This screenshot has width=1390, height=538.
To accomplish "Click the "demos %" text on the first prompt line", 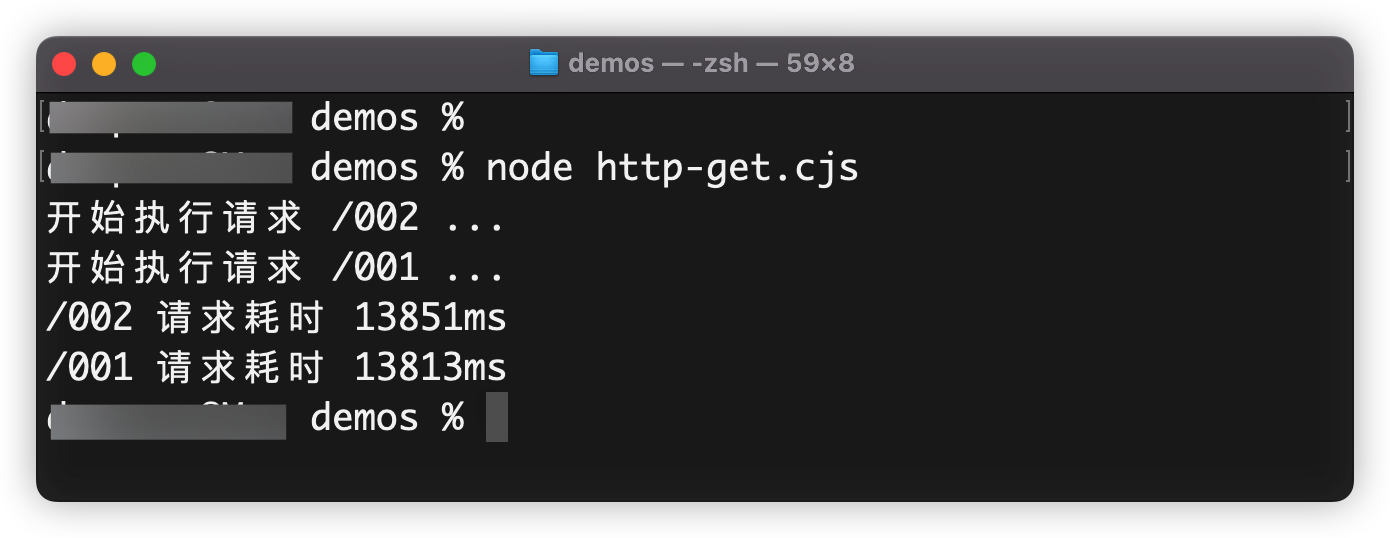I will coord(387,117).
